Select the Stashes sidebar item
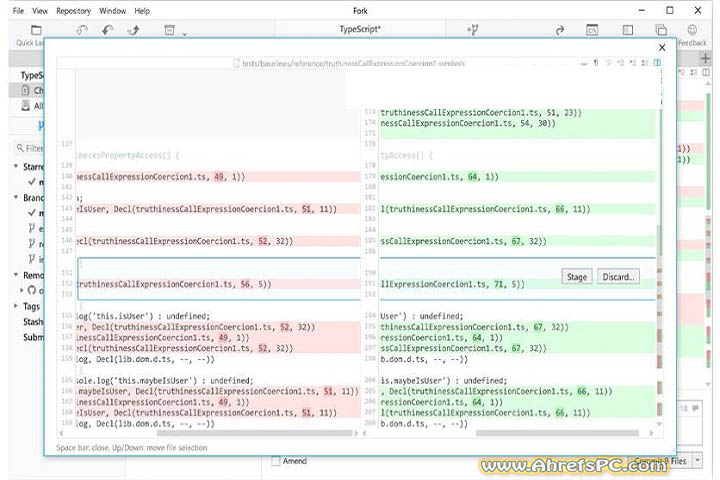Image resolution: width=720 pixels, height=480 pixels. pyautogui.click(x=33, y=322)
